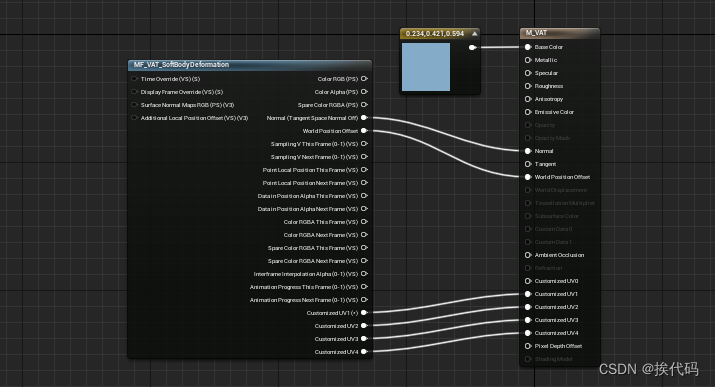The height and width of the screenshot is (387, 715).
Task: Select the 0.234,0.421,0.594 node title
Action: (435, 34)
